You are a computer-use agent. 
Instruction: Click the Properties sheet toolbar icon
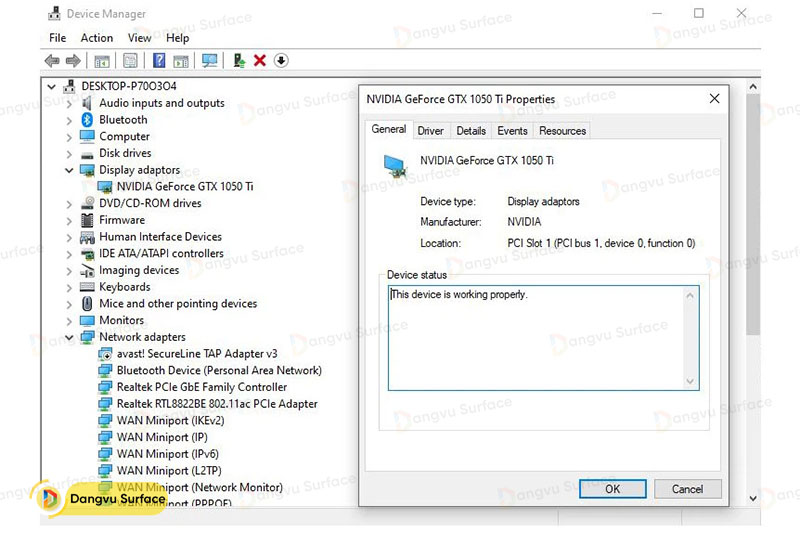coord(129,61)
